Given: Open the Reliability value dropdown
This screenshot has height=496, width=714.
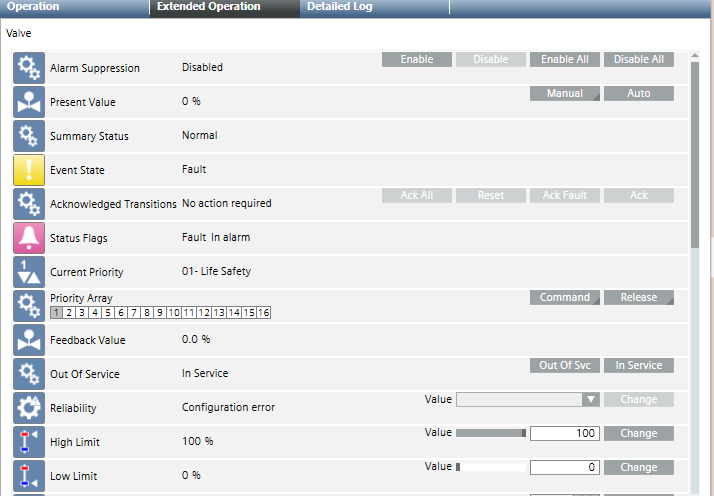Looking at the screenshot, I should pyautogui.click(x=591, y=400).
